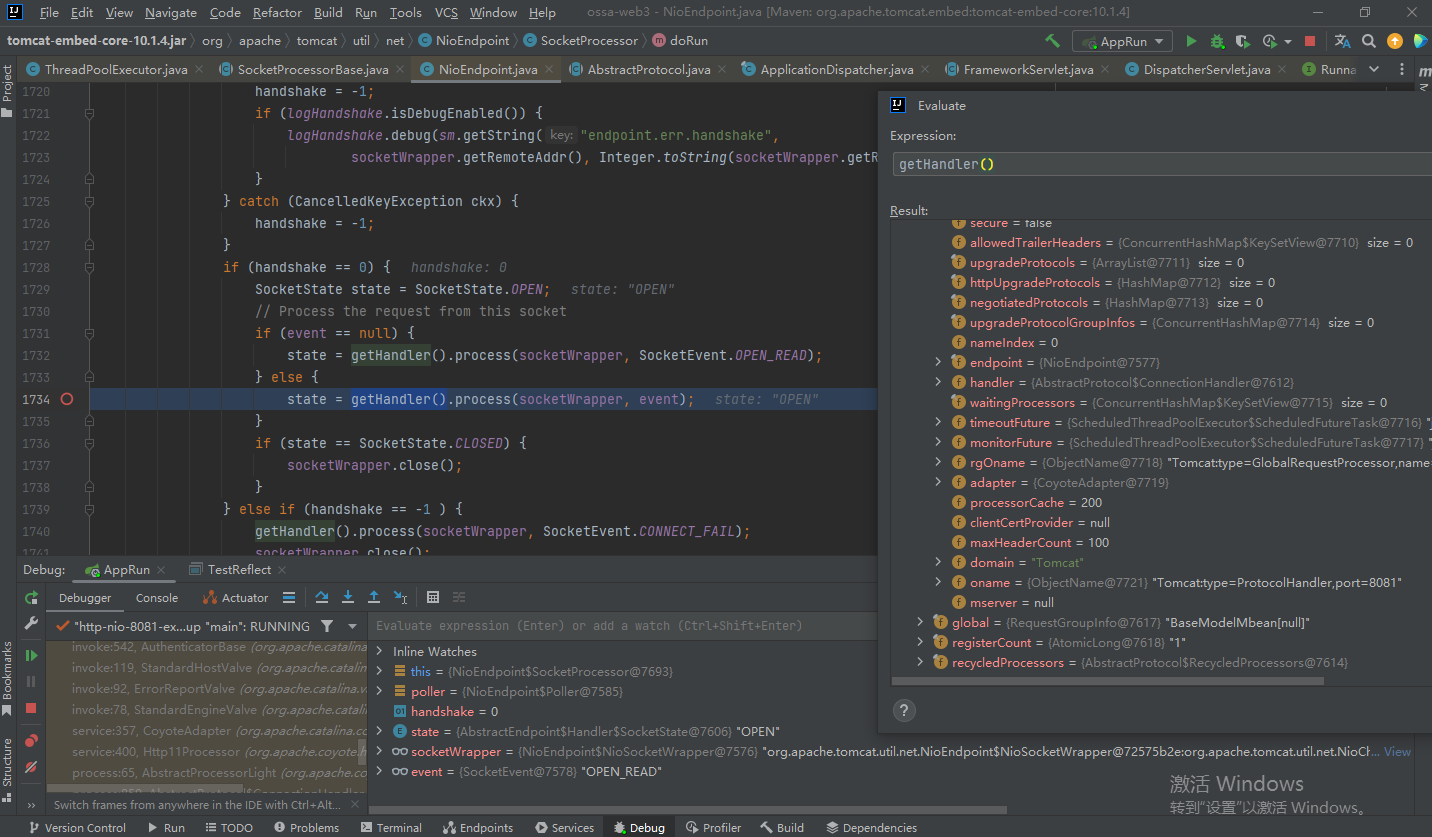The height and width of the screenshot is (837, 1432).
Task: Click the Debug bug icon in top toolbar
Action: [1217, 41]
